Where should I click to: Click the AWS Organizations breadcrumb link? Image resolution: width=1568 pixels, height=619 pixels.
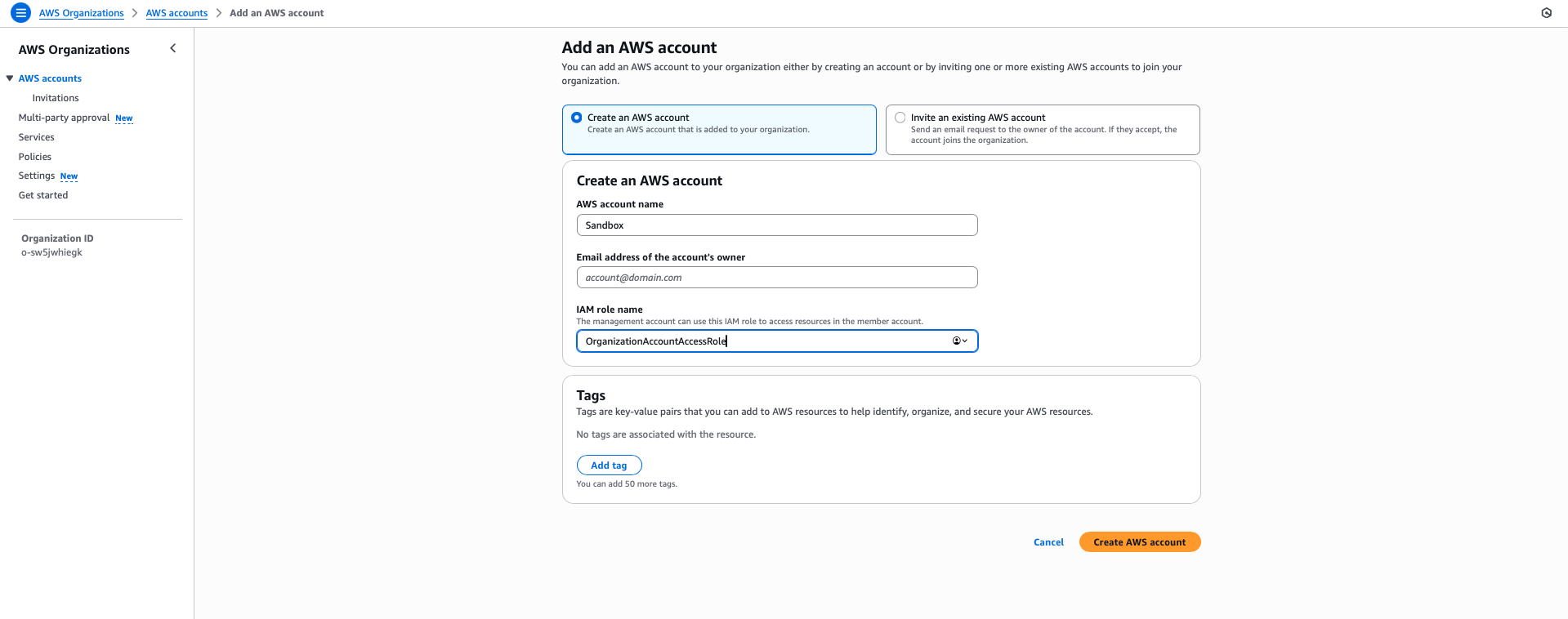click(x=82, y=13)
